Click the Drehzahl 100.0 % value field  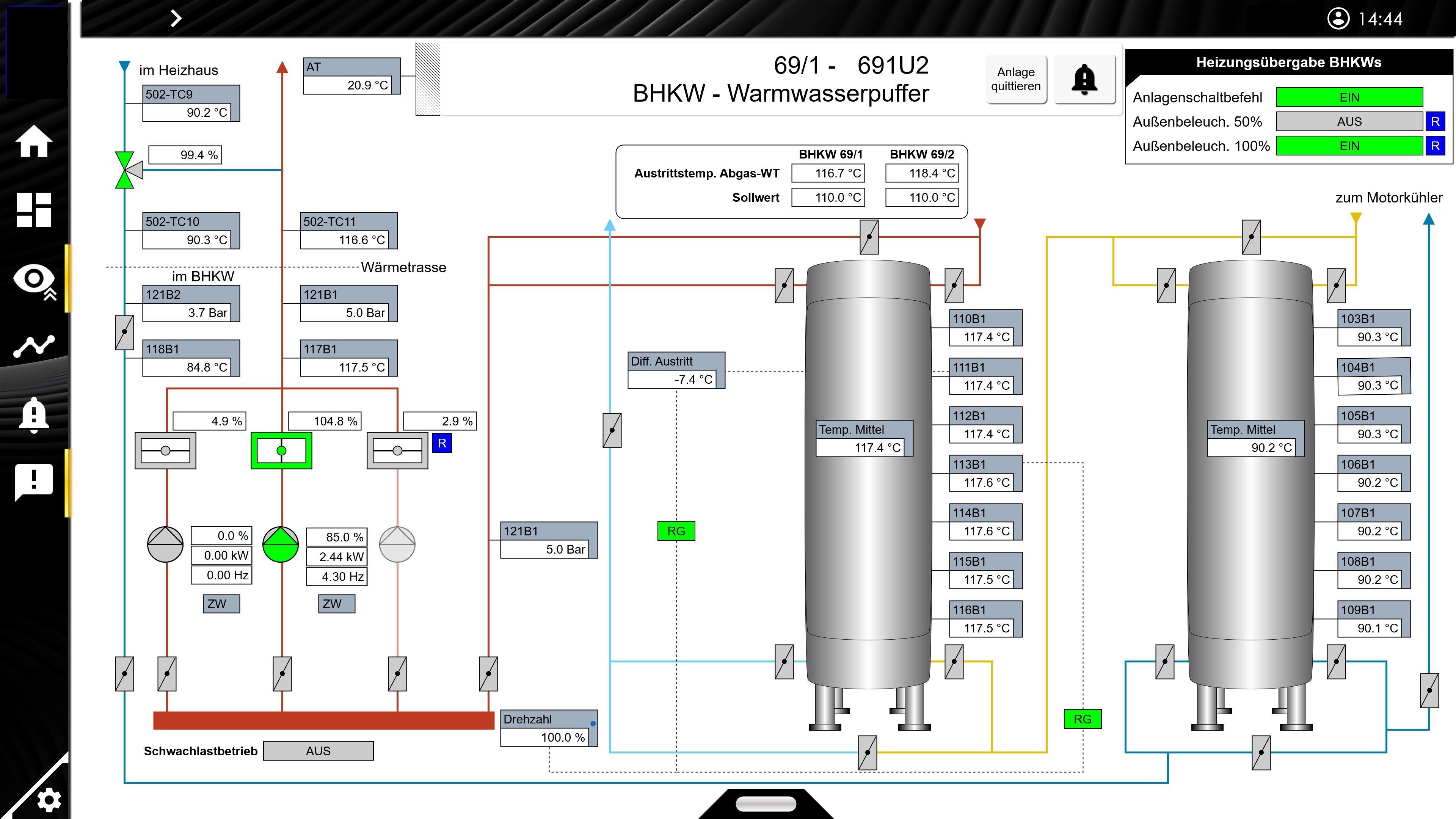click(x=545, y=737)
